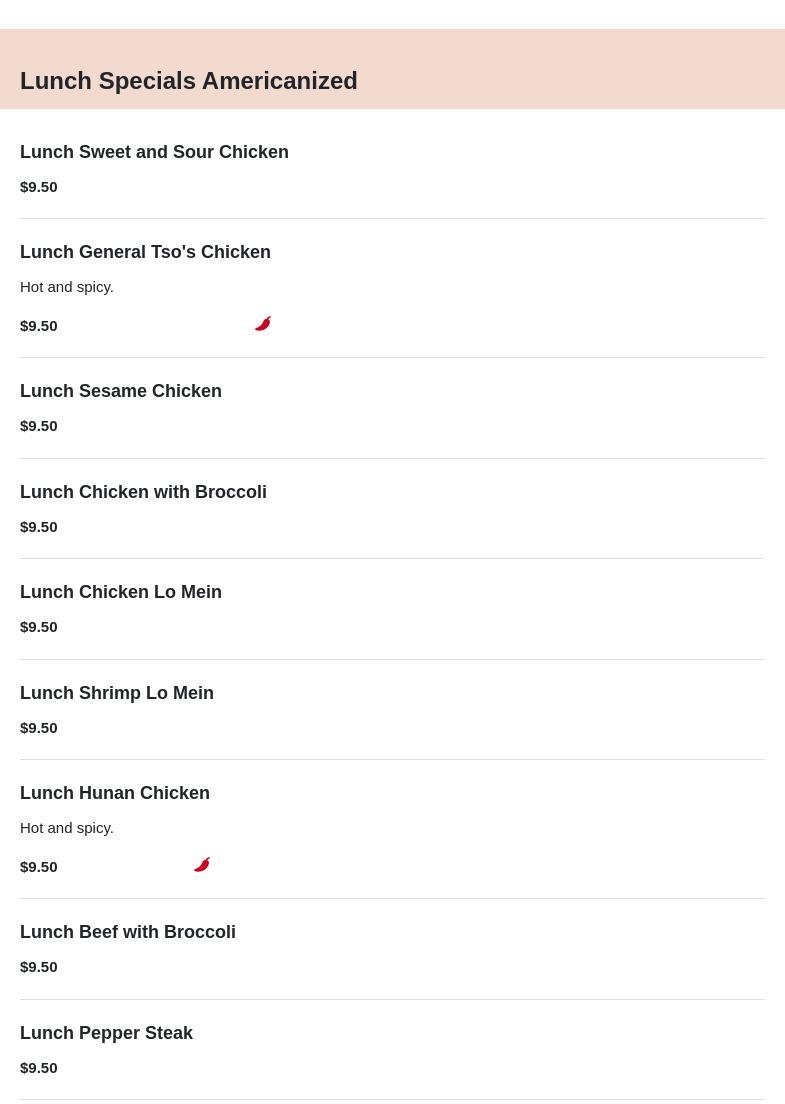
Task: Select the Lunch Chicken Lo Mein item
Action: (121, 592)
